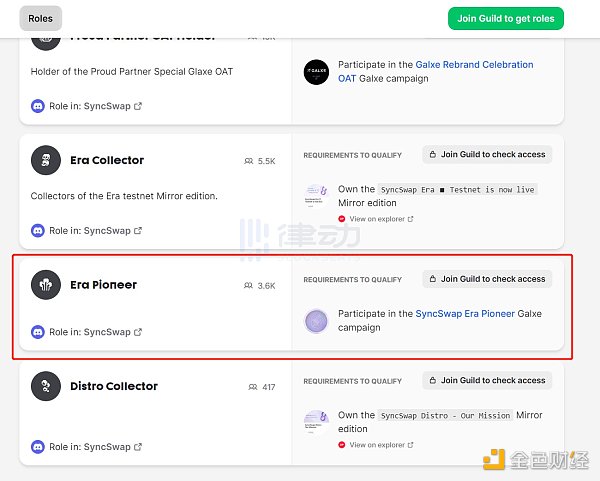Image resolution: width=600 pixels, height=481 pixels.
Task: Click the Distro Collector role avatar icon
Action: (46, 386)
